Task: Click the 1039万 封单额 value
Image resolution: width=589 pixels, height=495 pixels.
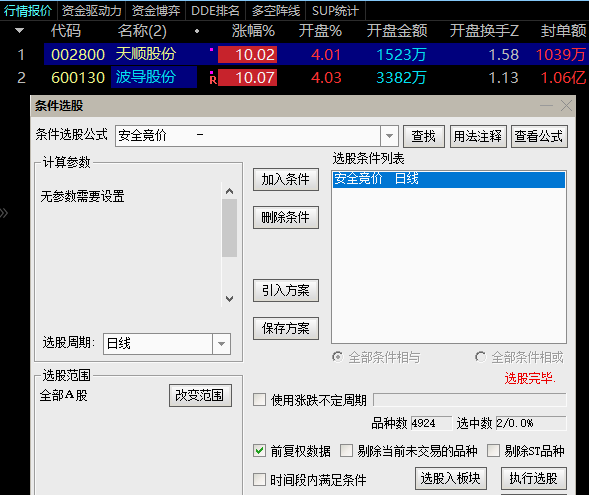Action: tap(560, 55)
